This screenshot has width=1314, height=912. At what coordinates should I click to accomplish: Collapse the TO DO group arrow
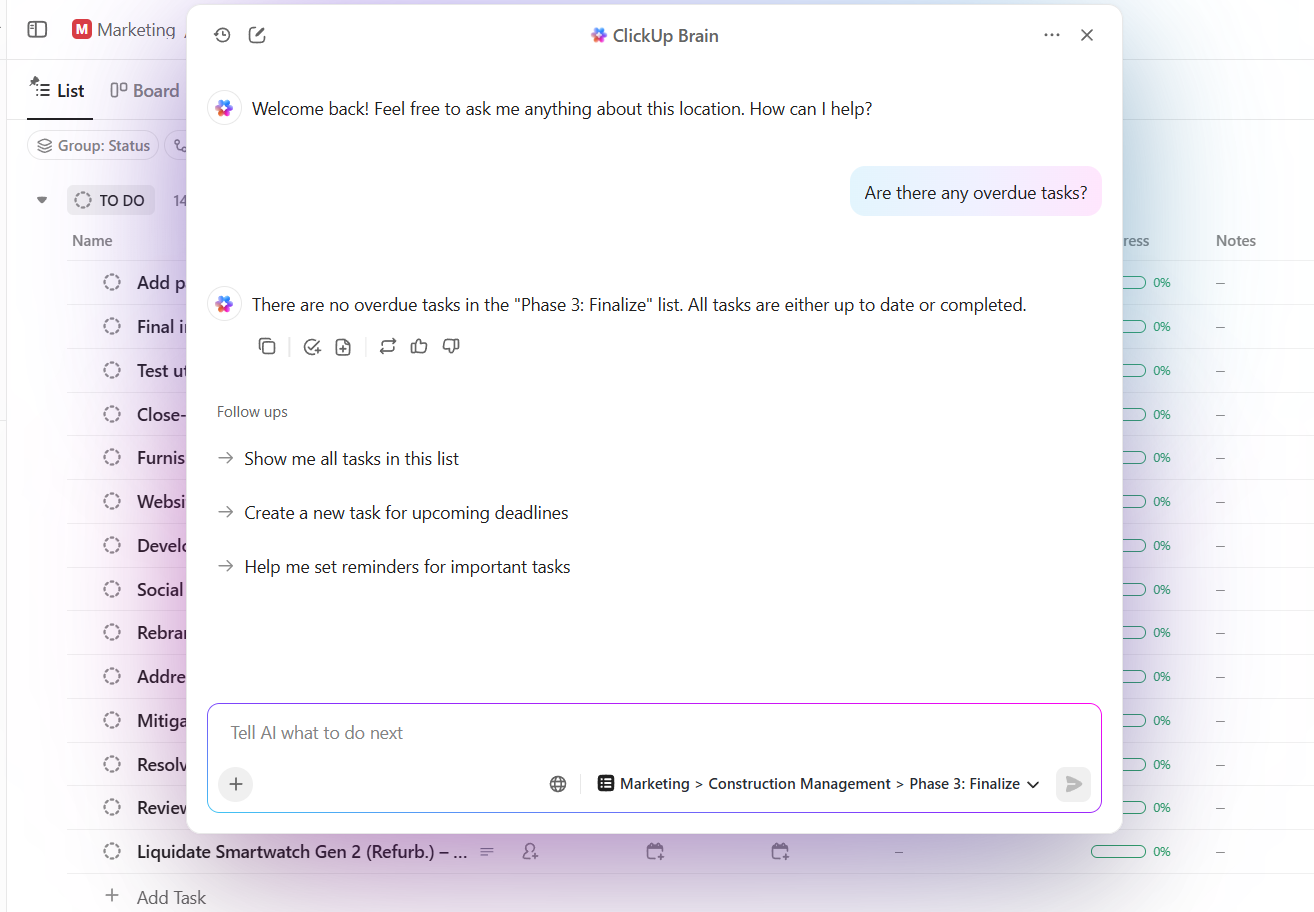tap(41, 200)
